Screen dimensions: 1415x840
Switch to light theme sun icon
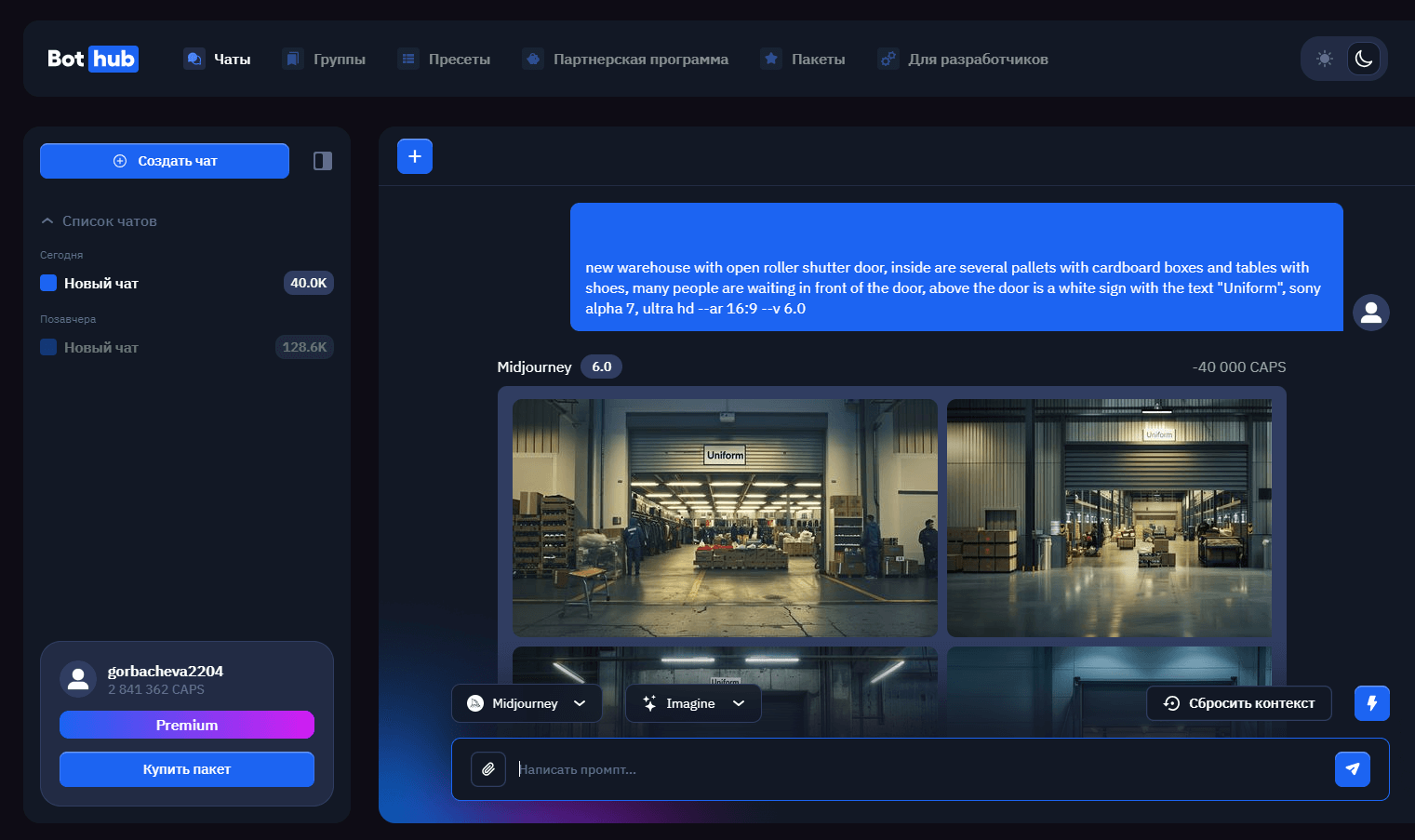click(1325, 59)
